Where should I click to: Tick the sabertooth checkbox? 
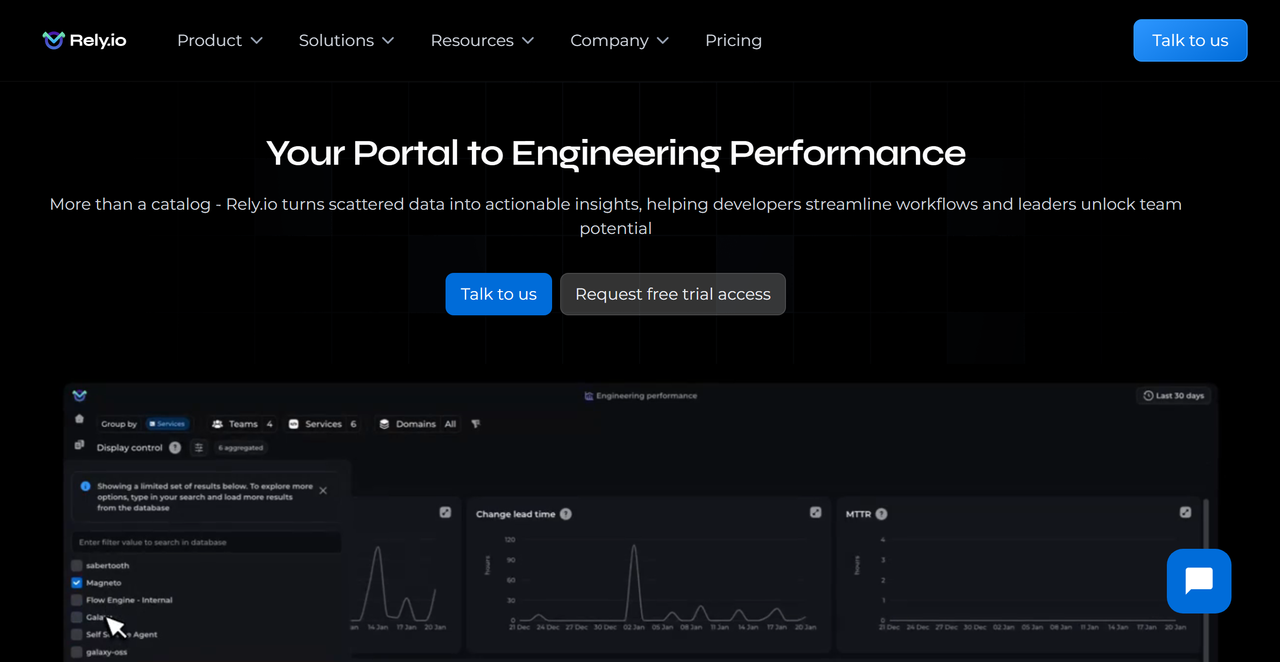(x=77, y=566)
